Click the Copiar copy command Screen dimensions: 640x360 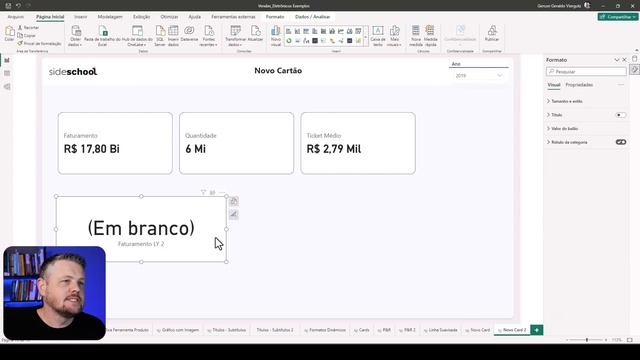27,36
